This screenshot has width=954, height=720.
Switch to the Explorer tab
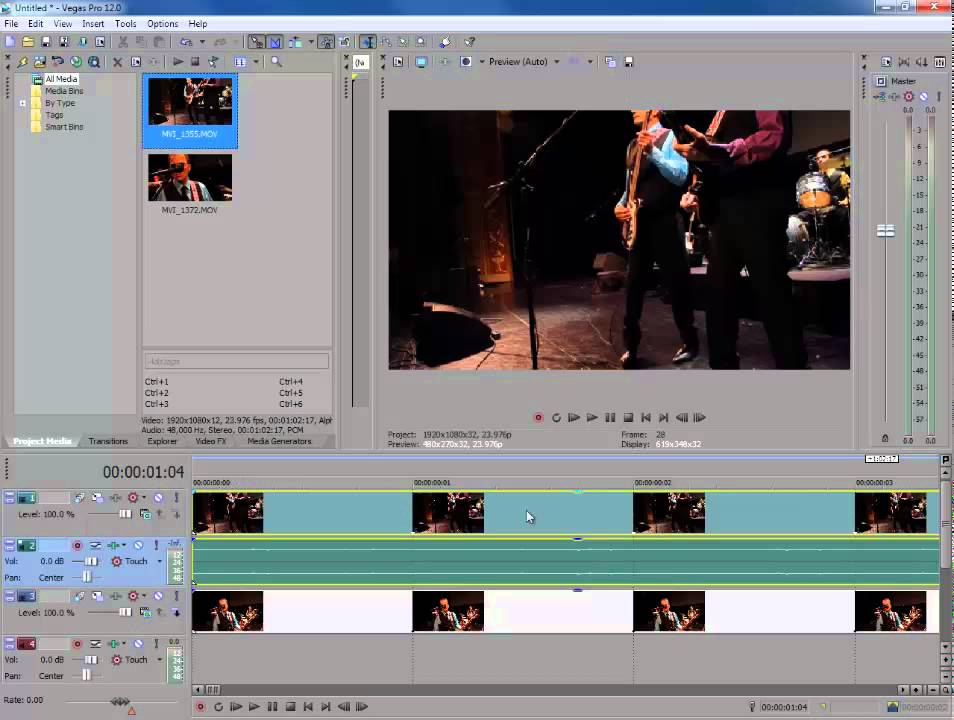[x=162, y=441]
